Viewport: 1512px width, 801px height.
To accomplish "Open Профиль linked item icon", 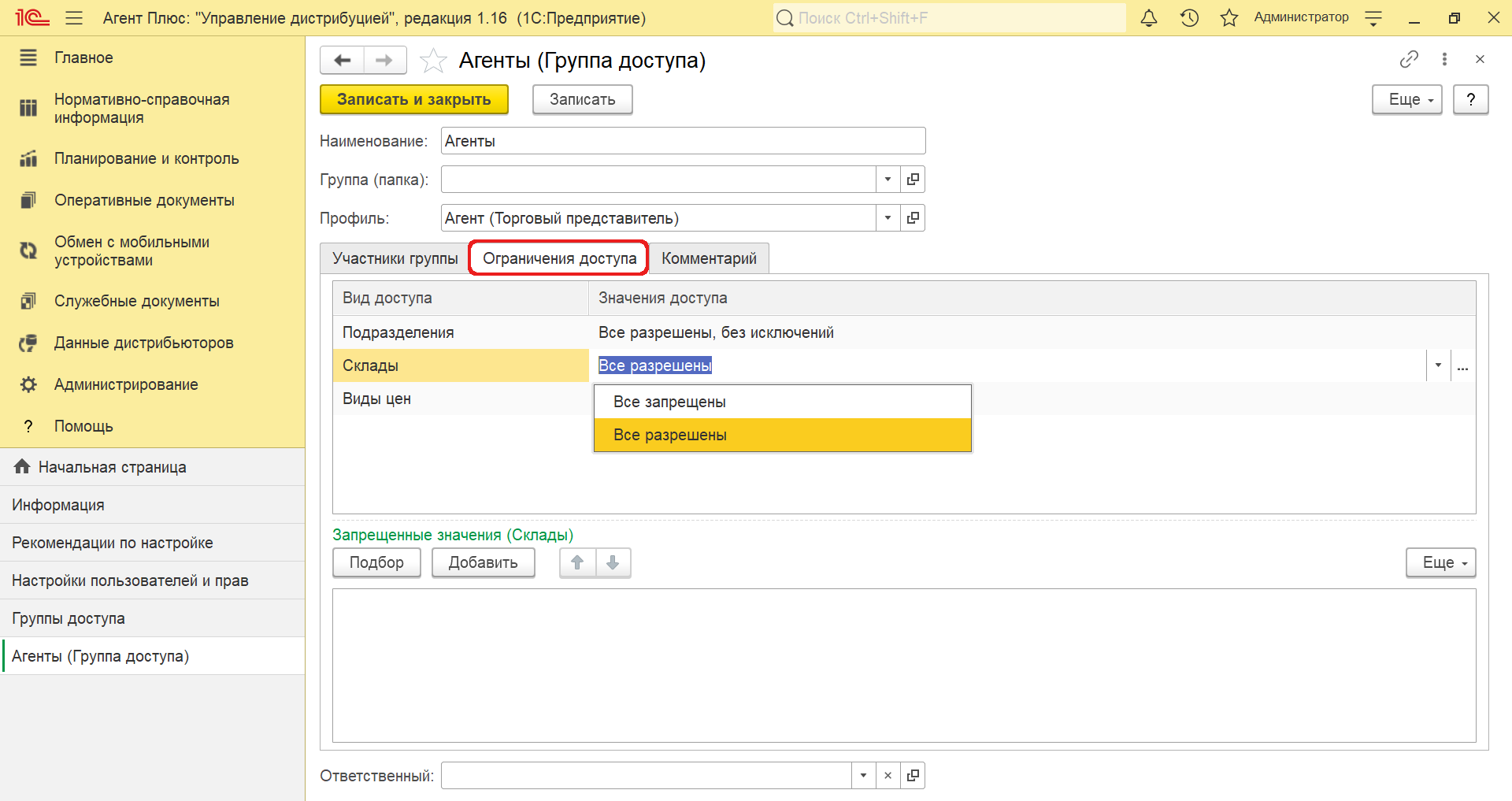I will [x=913, y=218].
